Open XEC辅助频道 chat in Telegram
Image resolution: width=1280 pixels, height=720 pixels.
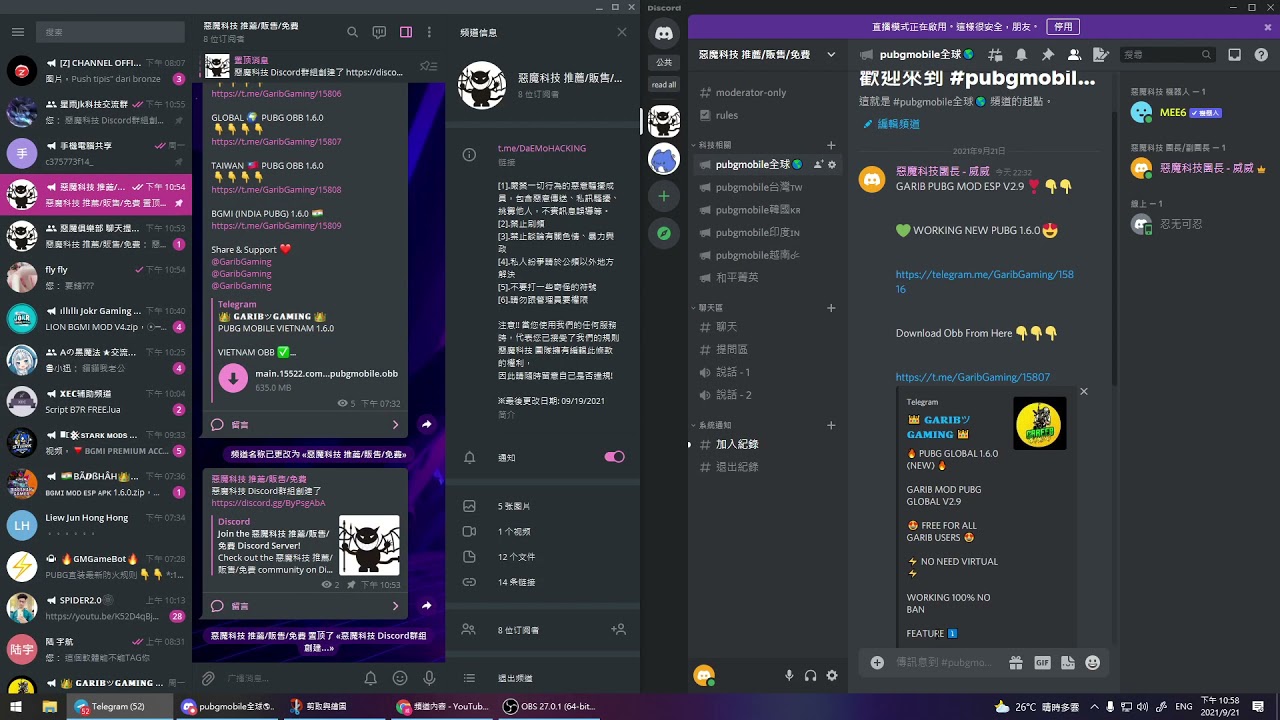pos(96,401)
